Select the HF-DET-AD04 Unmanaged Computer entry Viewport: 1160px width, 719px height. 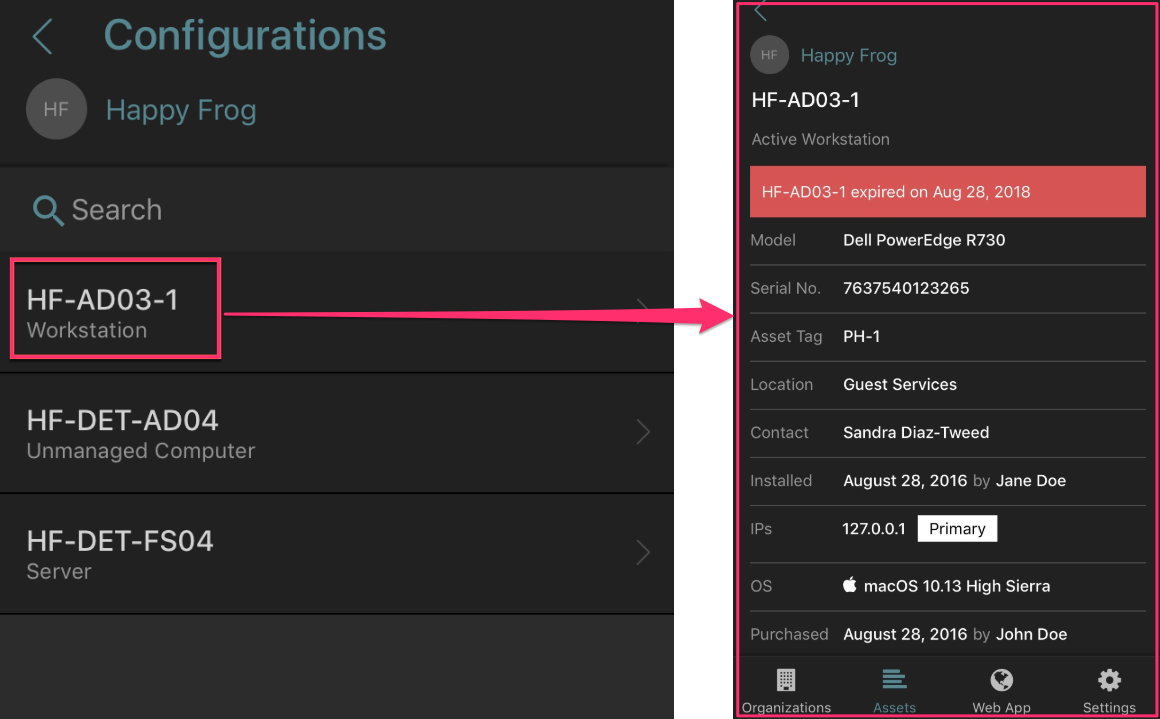pyautogui.click(x=140, y=433)
